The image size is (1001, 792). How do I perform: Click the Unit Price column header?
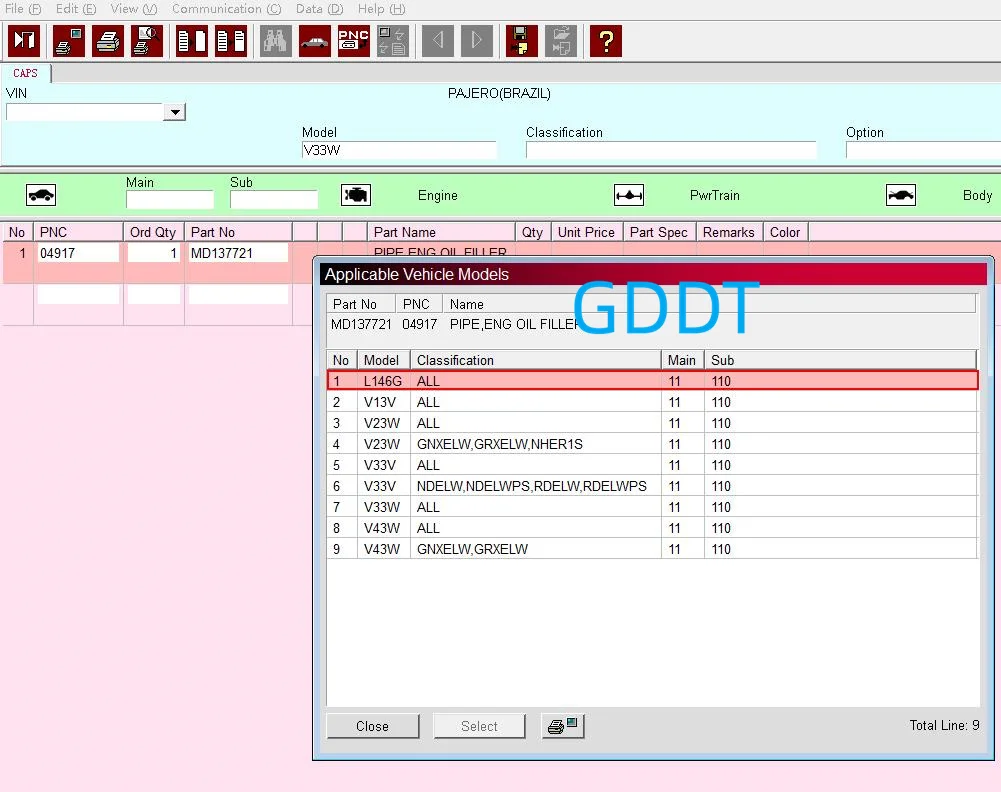[x=587, y=232]
